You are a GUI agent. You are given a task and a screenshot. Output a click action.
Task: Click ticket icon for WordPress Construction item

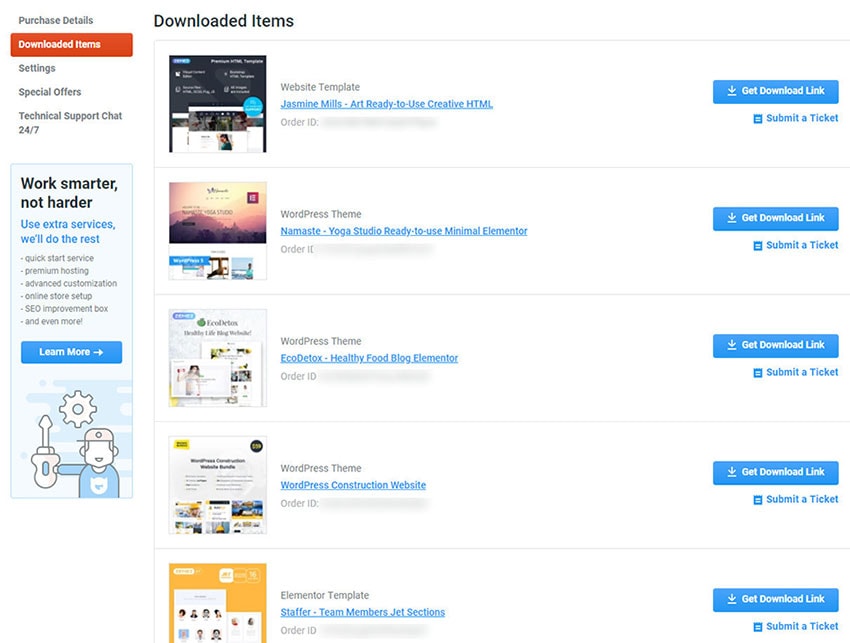758,500
